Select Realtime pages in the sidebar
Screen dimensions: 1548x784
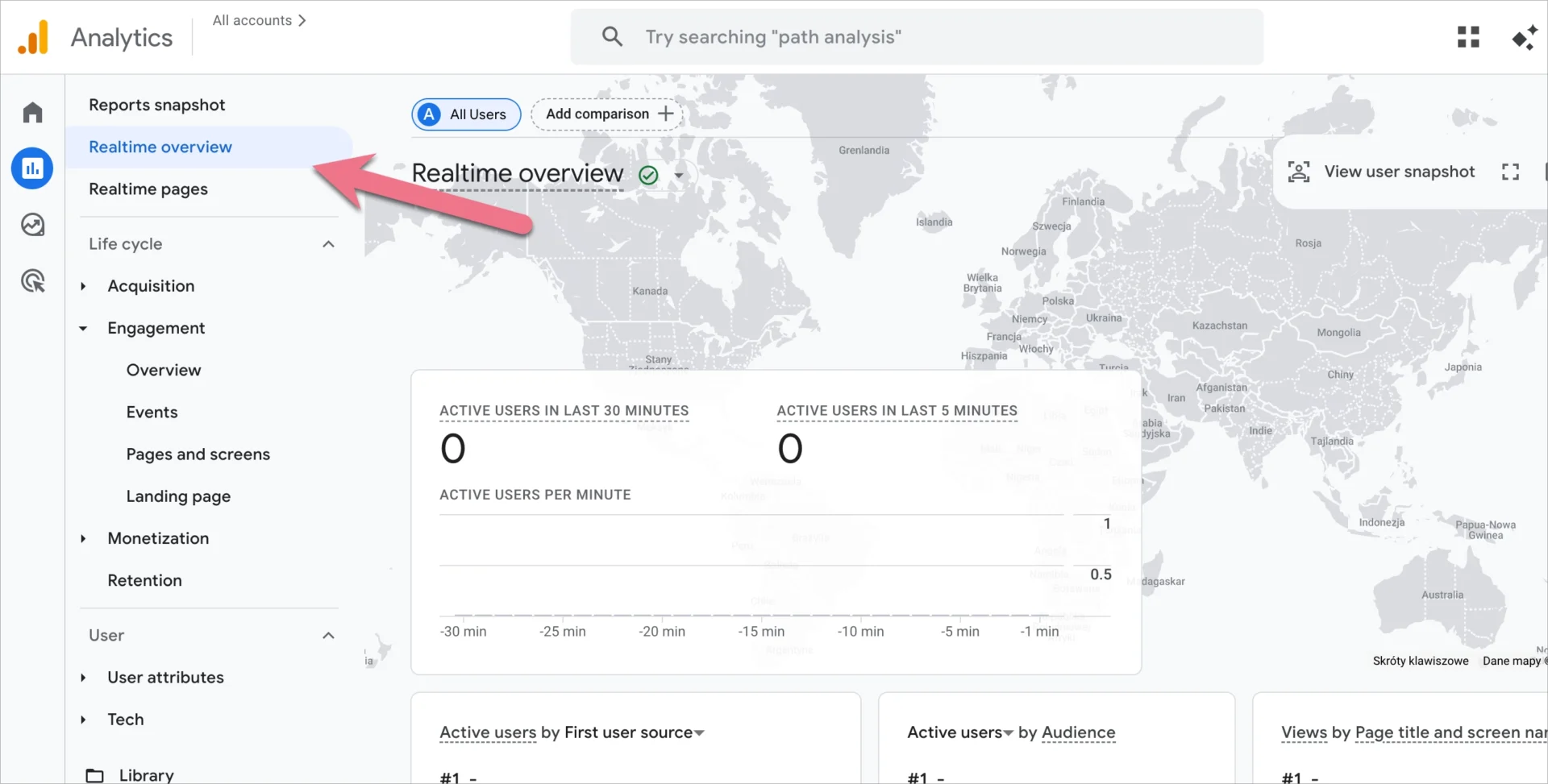[x=148, y=189]
